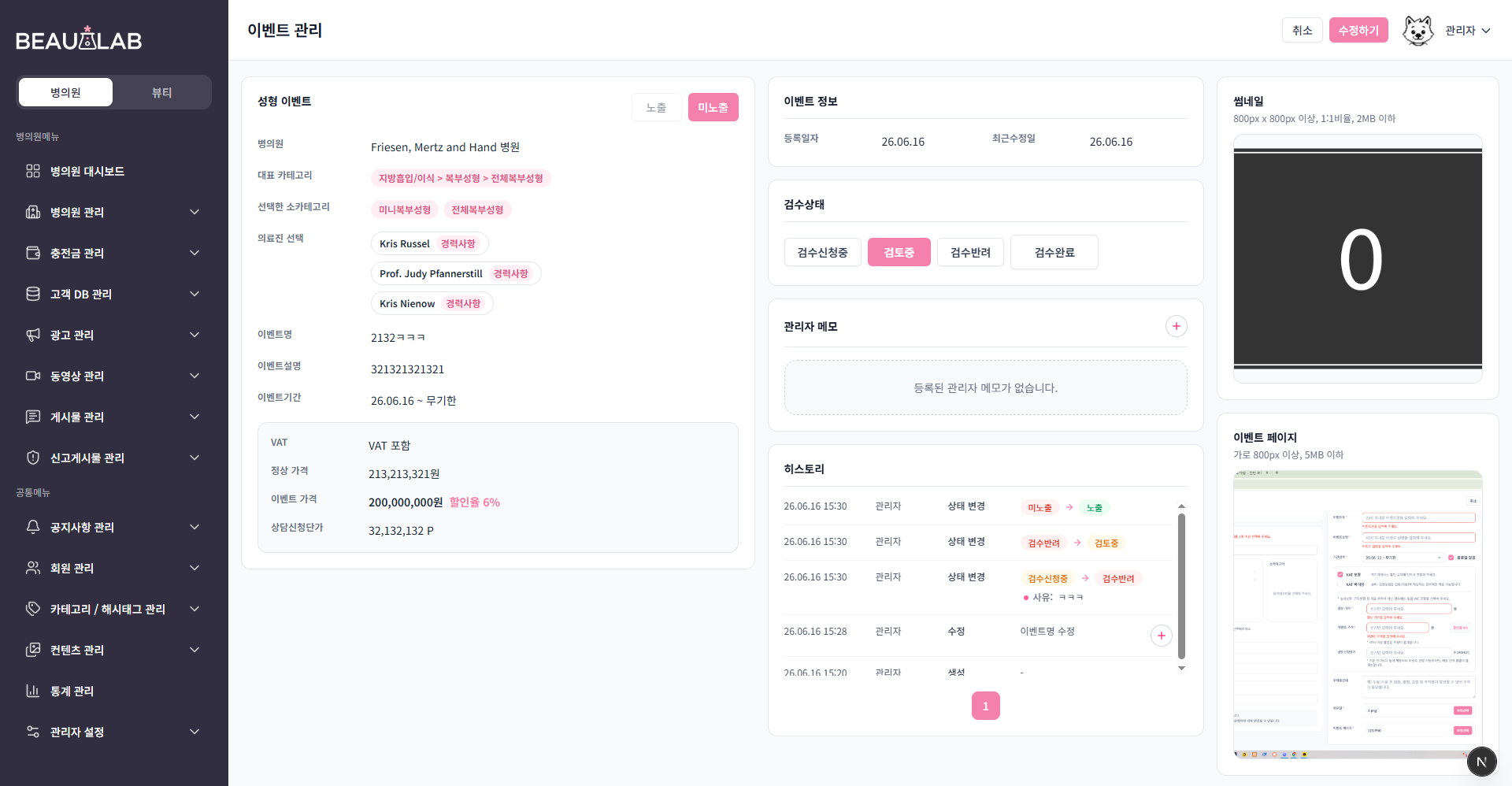The width and height of the screenshot is (1512, 786).
Task: Click hospital name Friesen, Mertz and Hand 병원
Action: coord(445,147)
